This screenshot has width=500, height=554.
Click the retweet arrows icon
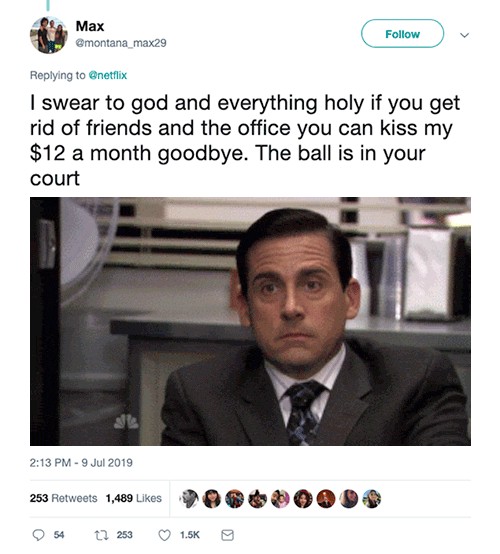[100, 535]
